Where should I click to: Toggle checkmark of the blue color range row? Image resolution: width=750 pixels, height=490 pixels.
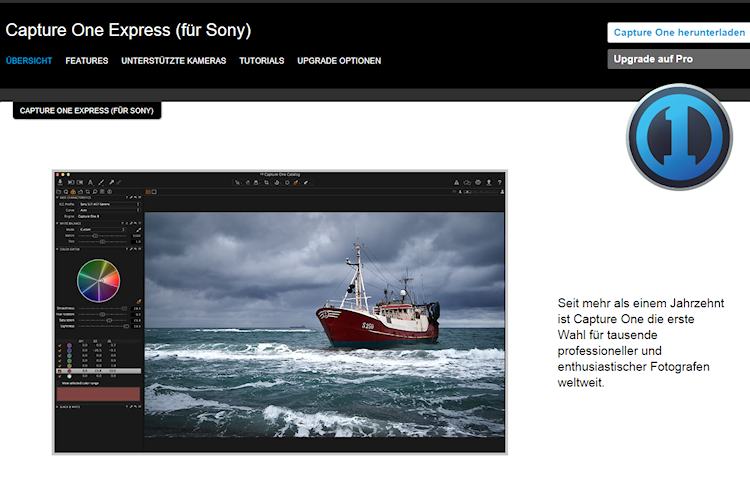click(60, 351)
